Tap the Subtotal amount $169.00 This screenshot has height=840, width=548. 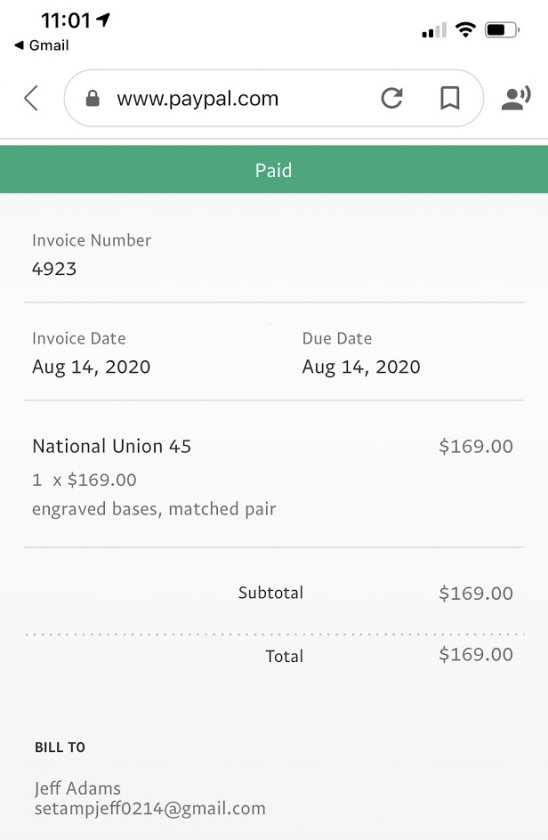click(476, 593)
